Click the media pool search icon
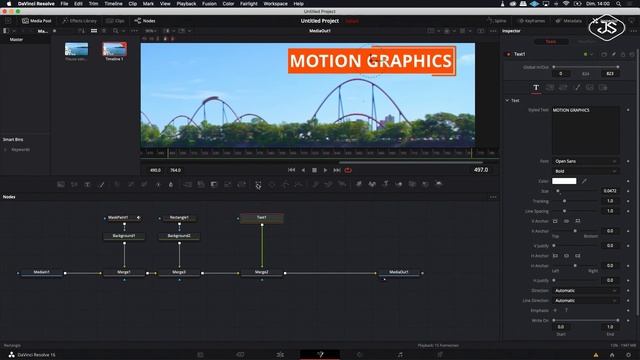640x360 pixels. [x=116, y=31]
